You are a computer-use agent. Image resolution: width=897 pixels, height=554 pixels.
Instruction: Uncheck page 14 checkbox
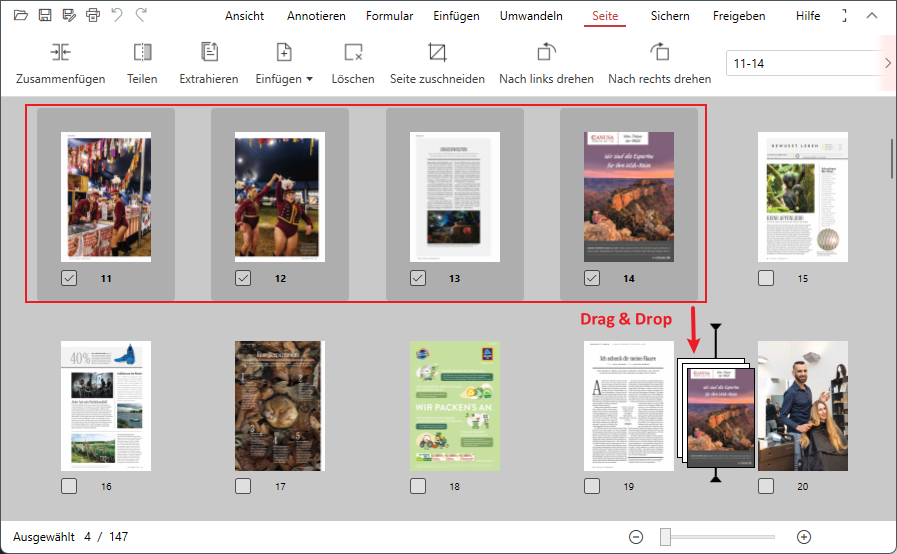point(592,278)
